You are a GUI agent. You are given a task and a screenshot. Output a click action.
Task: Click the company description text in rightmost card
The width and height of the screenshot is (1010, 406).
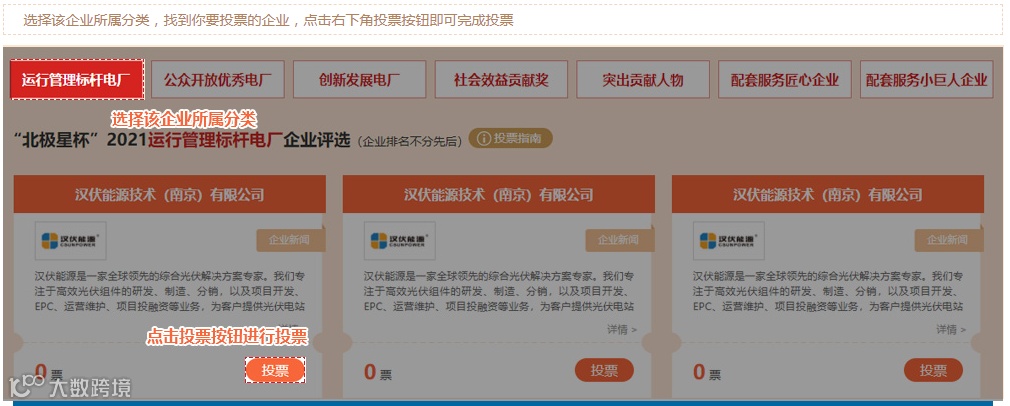tap(828, 292)
